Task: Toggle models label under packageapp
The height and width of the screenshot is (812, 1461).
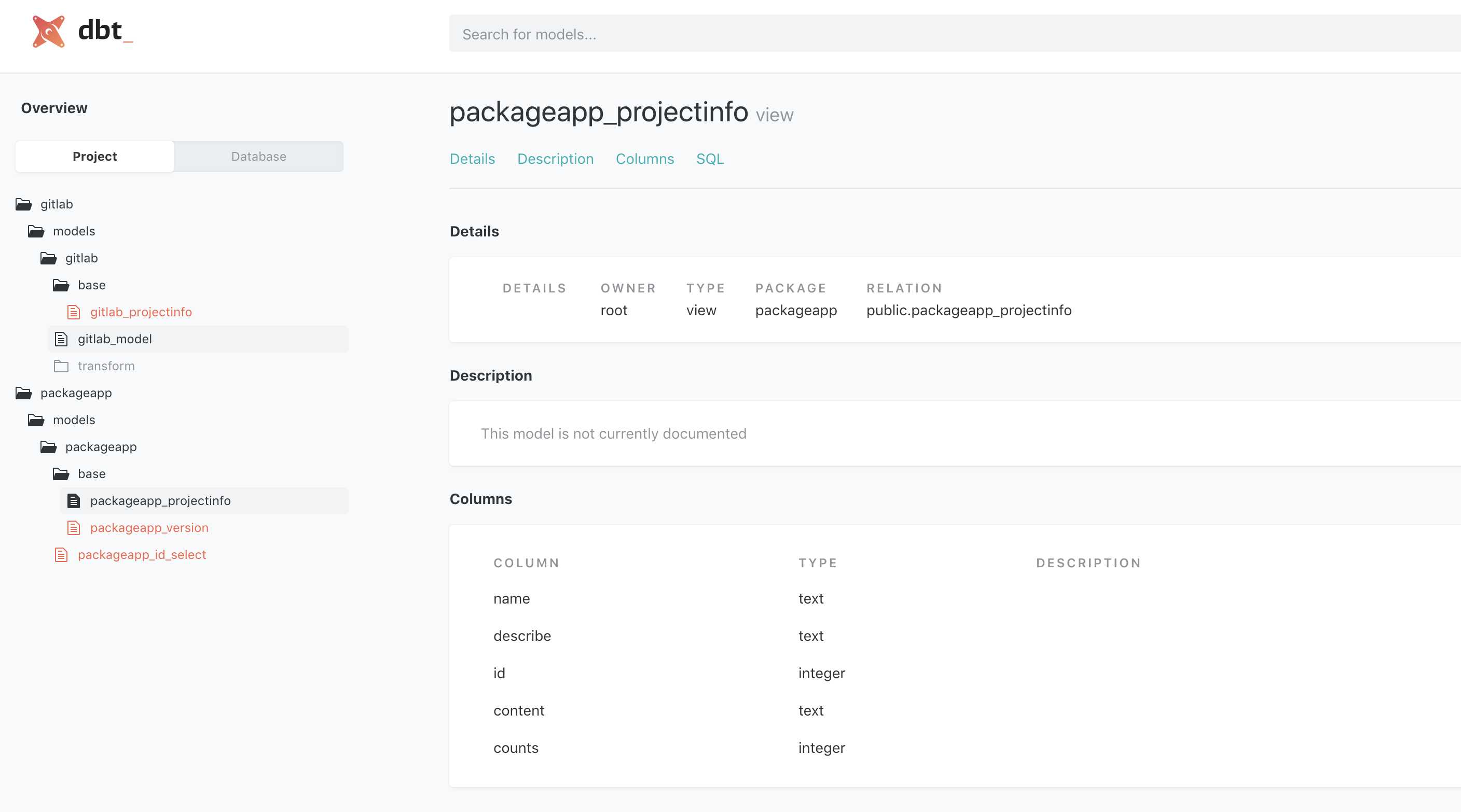Action: pyautogui.click(x=74, y=420)
